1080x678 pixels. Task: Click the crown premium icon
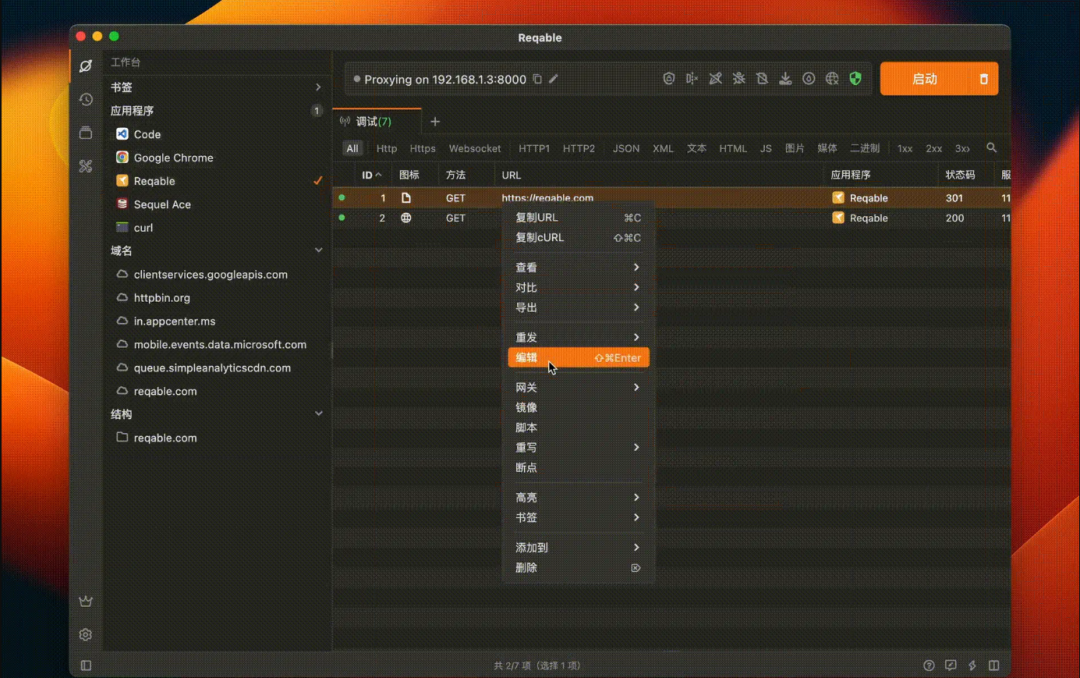tap(85, 601)
